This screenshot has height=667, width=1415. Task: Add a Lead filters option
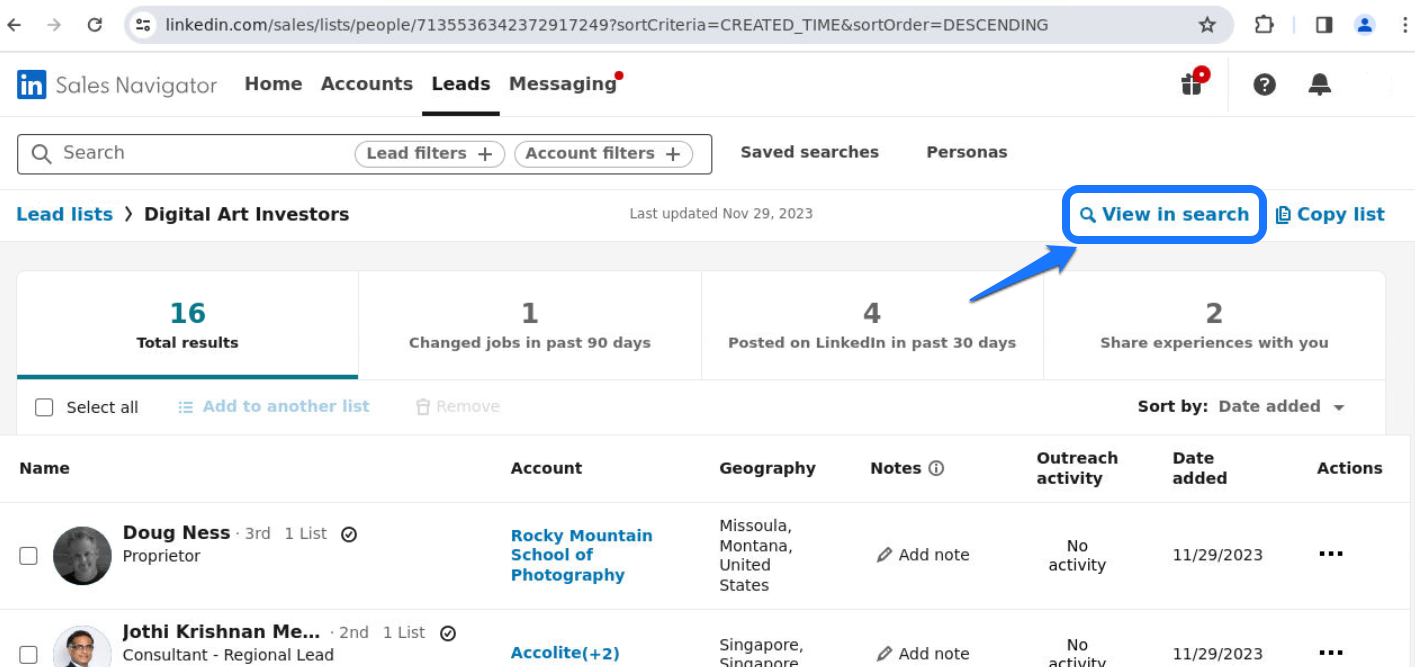429,154
